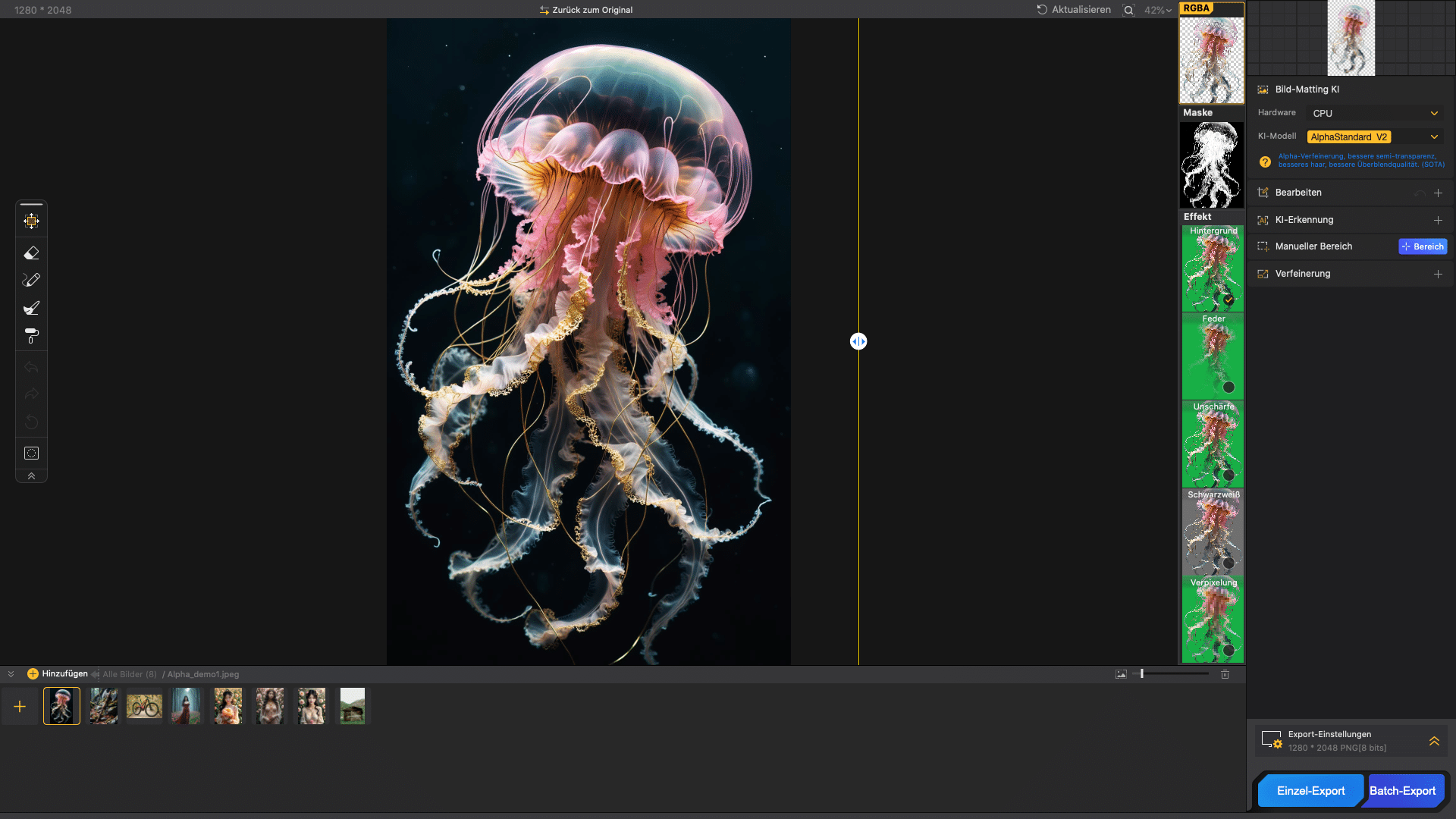Image resolution: width=1456 pixels, height=819 pixels.
Task: Select the Eraser tool
Action: click(31, 253)
